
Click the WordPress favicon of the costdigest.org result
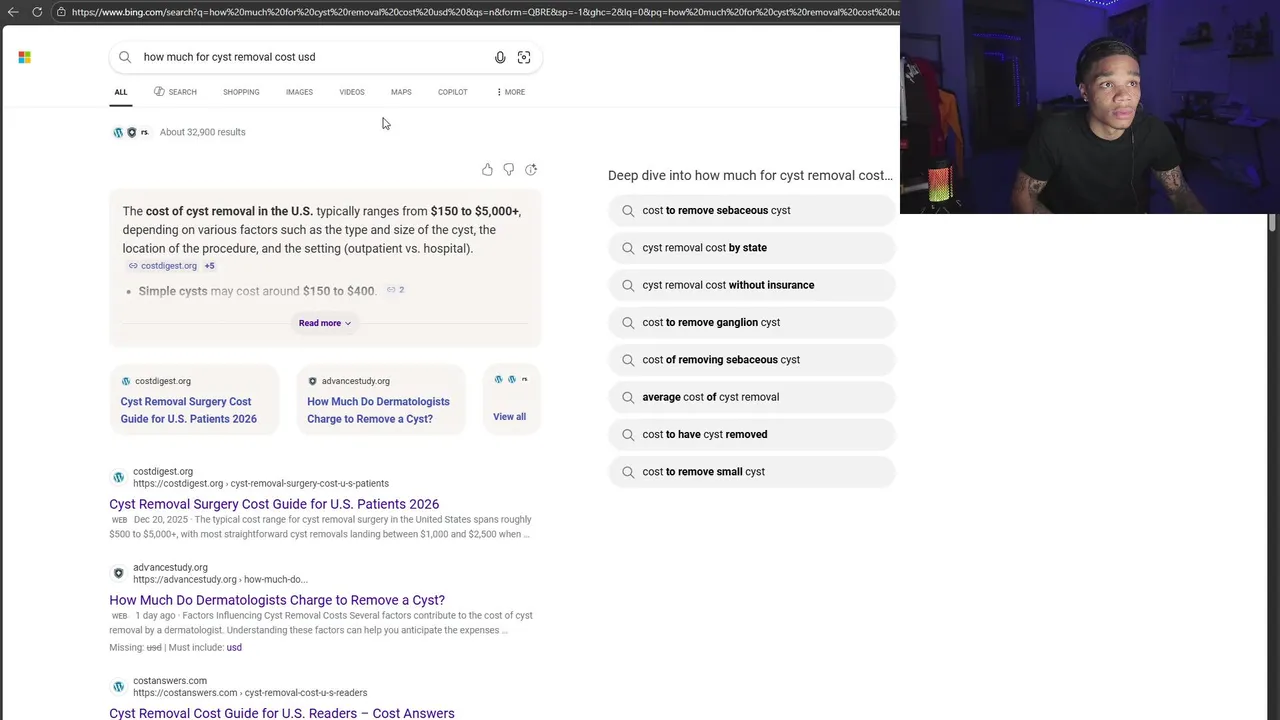[x=118, y=477]
